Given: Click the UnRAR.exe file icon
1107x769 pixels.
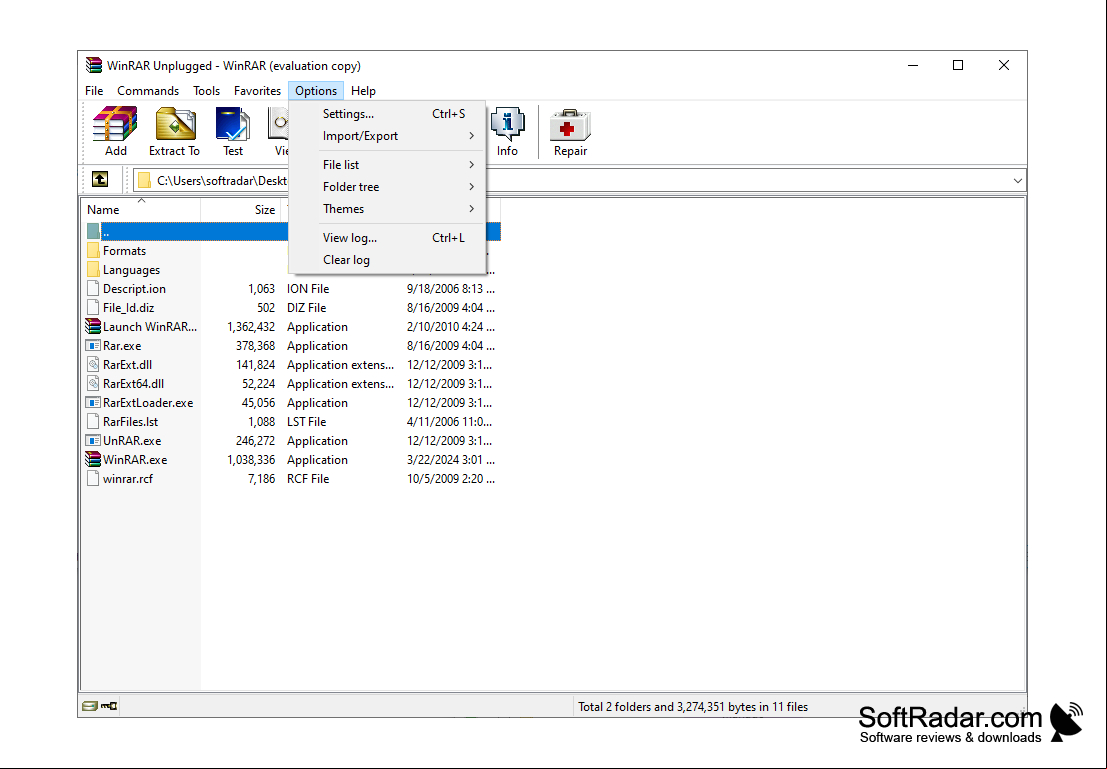Looking at the screenshot, I should click(x=93, y=441).
